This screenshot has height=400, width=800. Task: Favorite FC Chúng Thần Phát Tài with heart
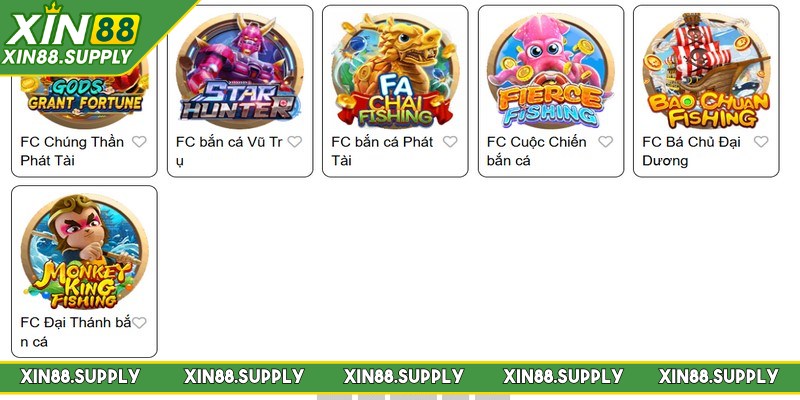point(139,141)
